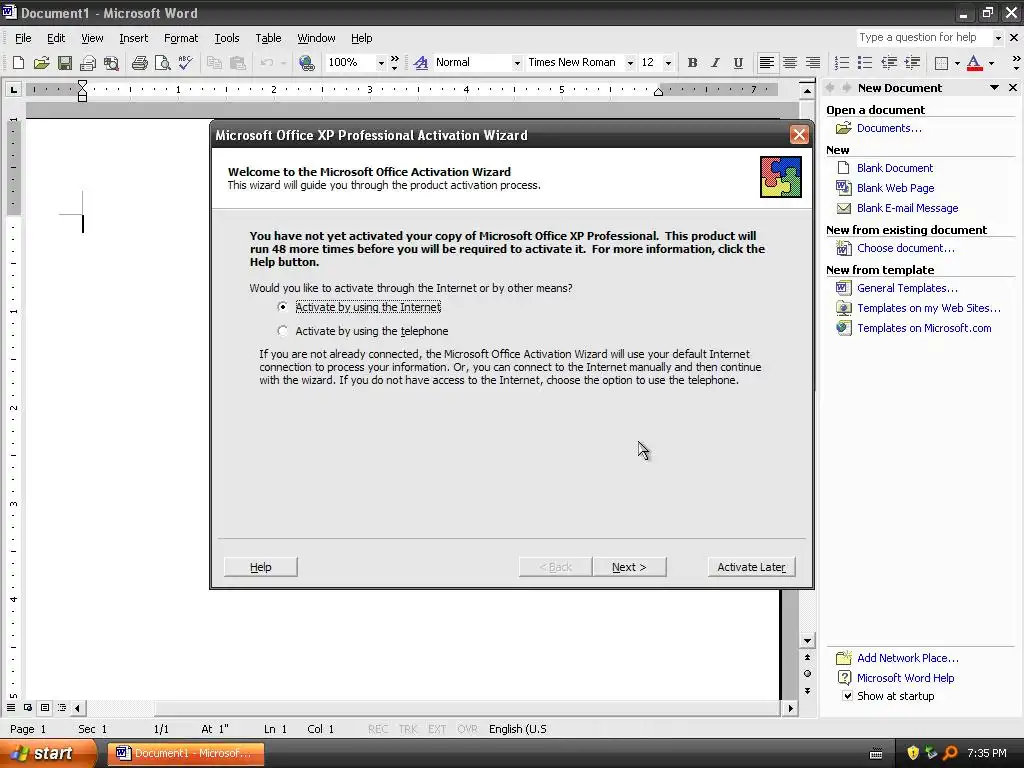The image size is (1024, 768).
Task: Toggle Bold formatting
Action: 692,63
